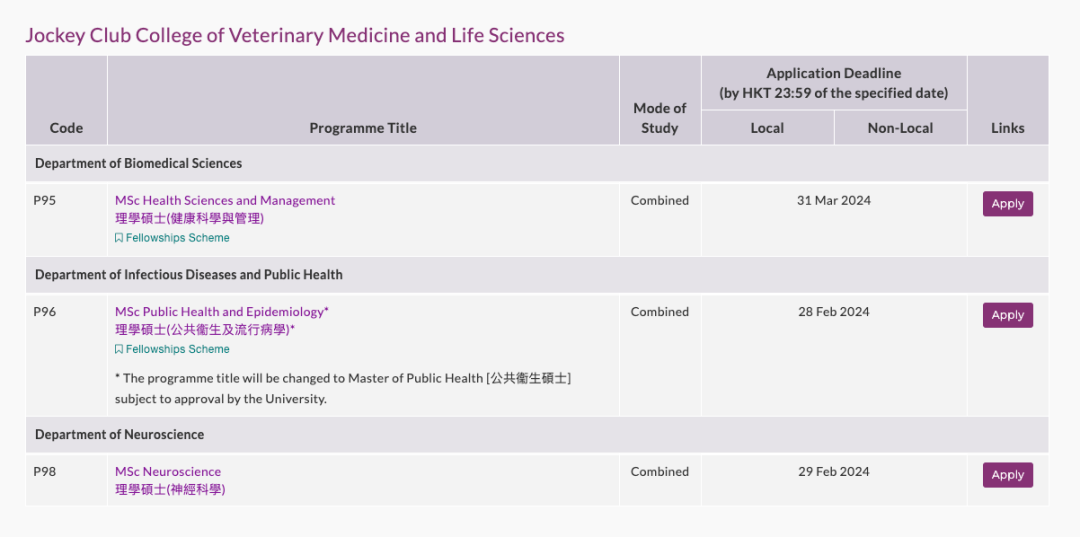The height and width of the screenshot is (537, 1080).
Task: Click the Apply button for P95
Action: 1008,204
